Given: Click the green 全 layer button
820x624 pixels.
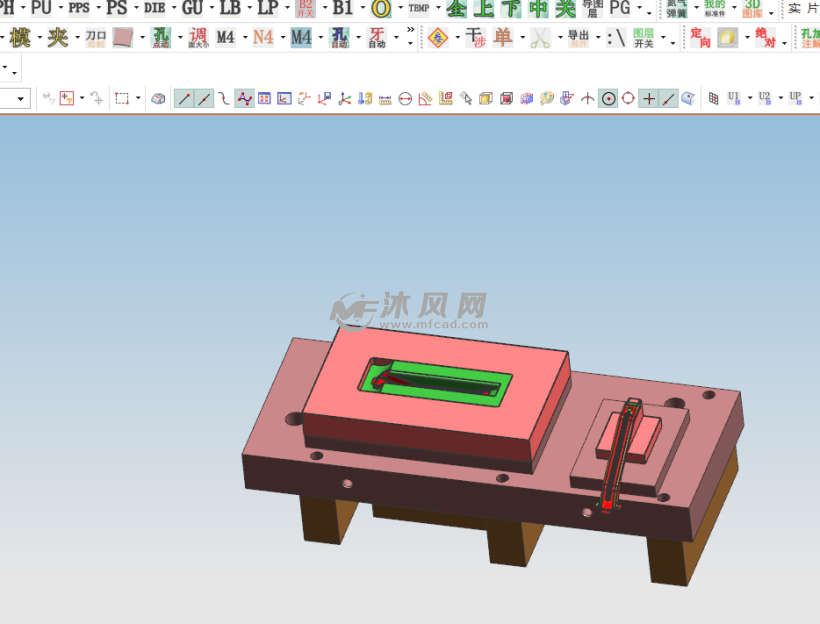Looking at the screenshot, I should pos(456,9).
